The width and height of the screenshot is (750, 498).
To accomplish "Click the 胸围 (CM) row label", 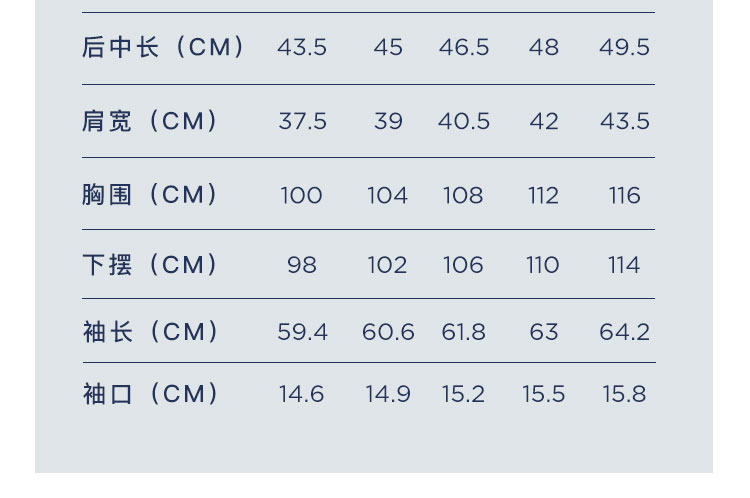I will click(x=150, y=194).
